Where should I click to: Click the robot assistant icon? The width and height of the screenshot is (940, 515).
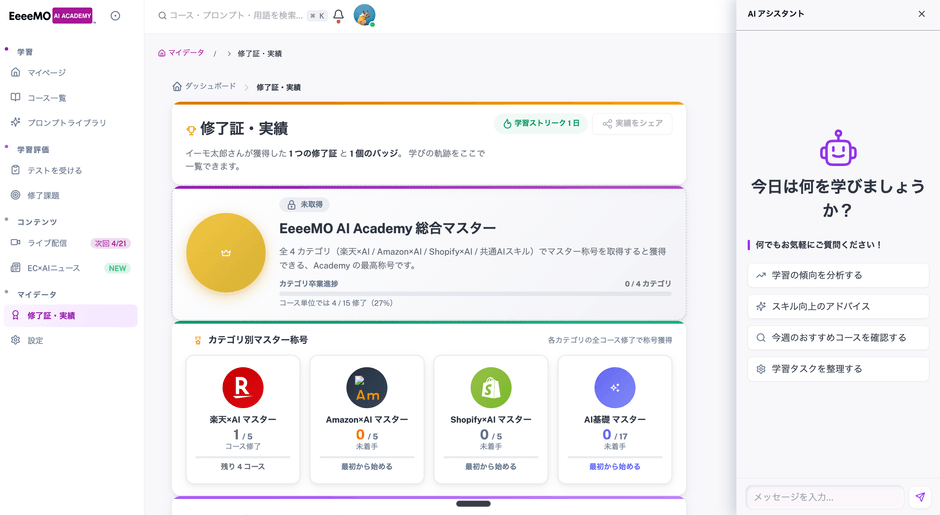click(838, 148)
